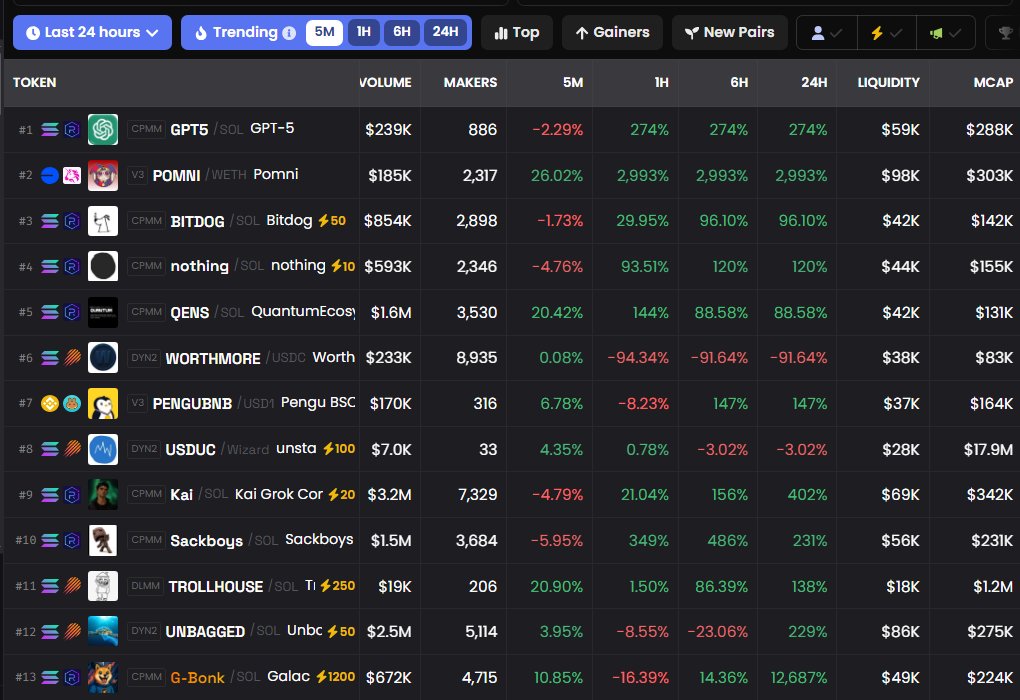Image resolution: width=1020 pixels, height=700 pixels.
Task: Sort by the LIQUIDITY column header
Action: [x=889, y=83]
